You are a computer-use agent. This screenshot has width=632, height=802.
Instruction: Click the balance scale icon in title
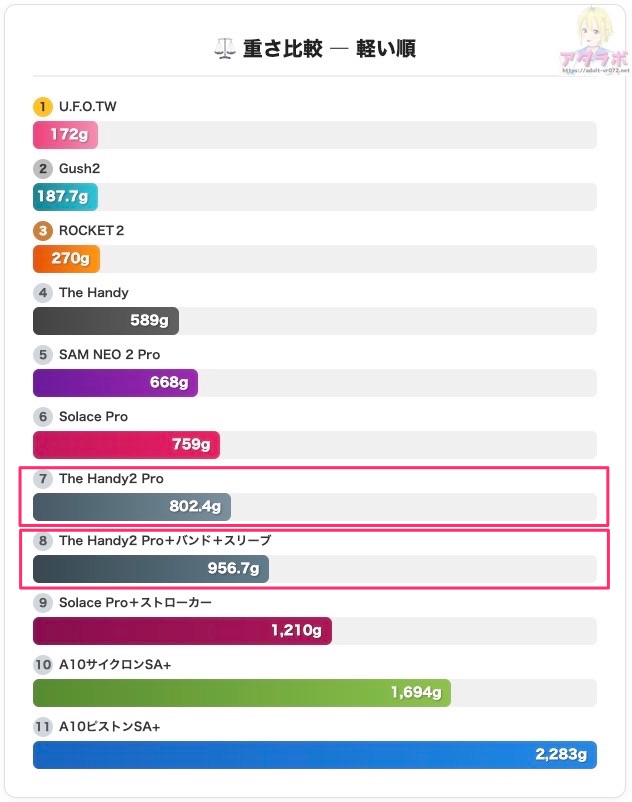(224, 49)
